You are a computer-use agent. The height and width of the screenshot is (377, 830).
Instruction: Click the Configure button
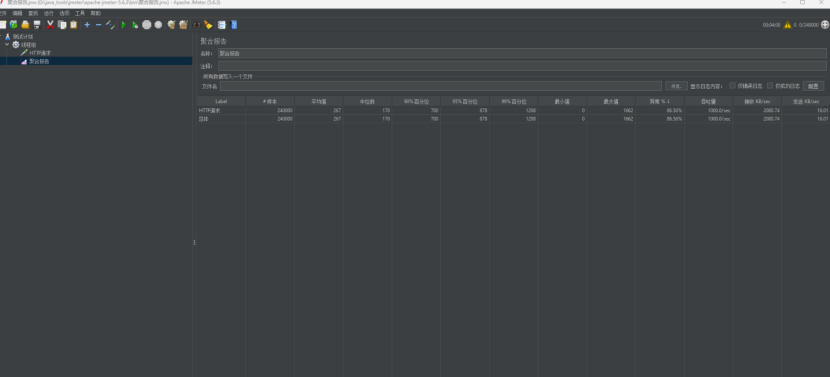813,86
